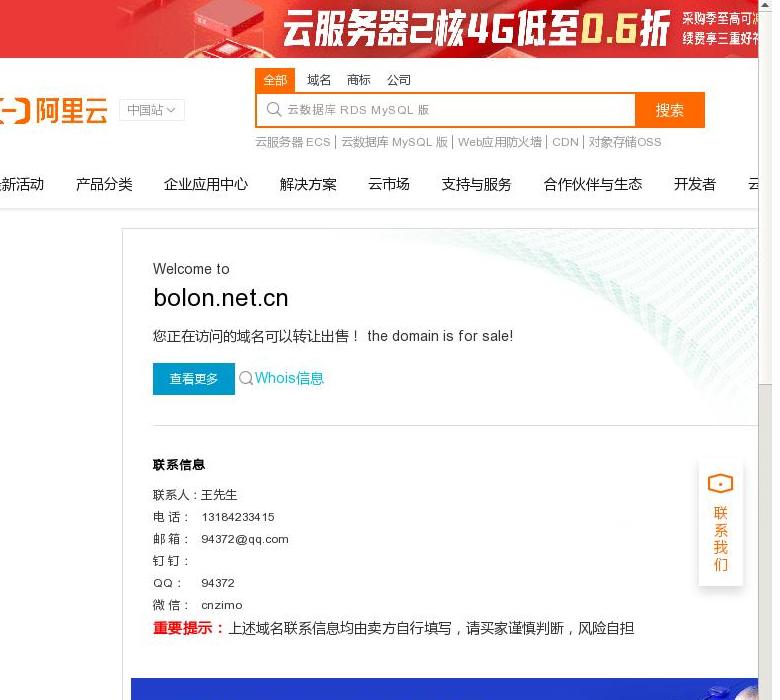Open the 开发者 menu
This screenshot has width=780, height=700.
point(695,185)
